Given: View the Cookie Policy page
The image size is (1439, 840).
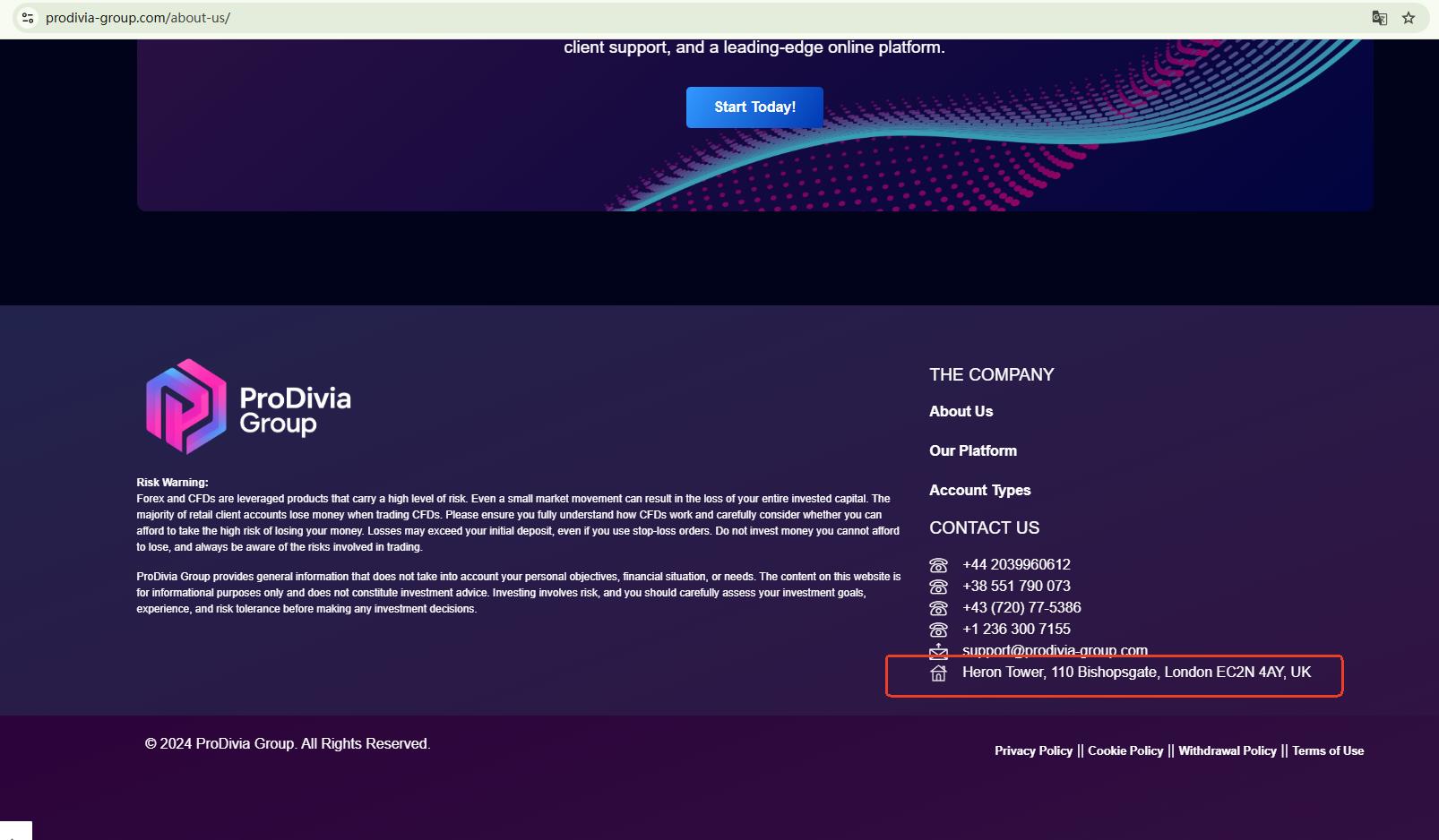Looking at the screenshot, I should 1125,751.
